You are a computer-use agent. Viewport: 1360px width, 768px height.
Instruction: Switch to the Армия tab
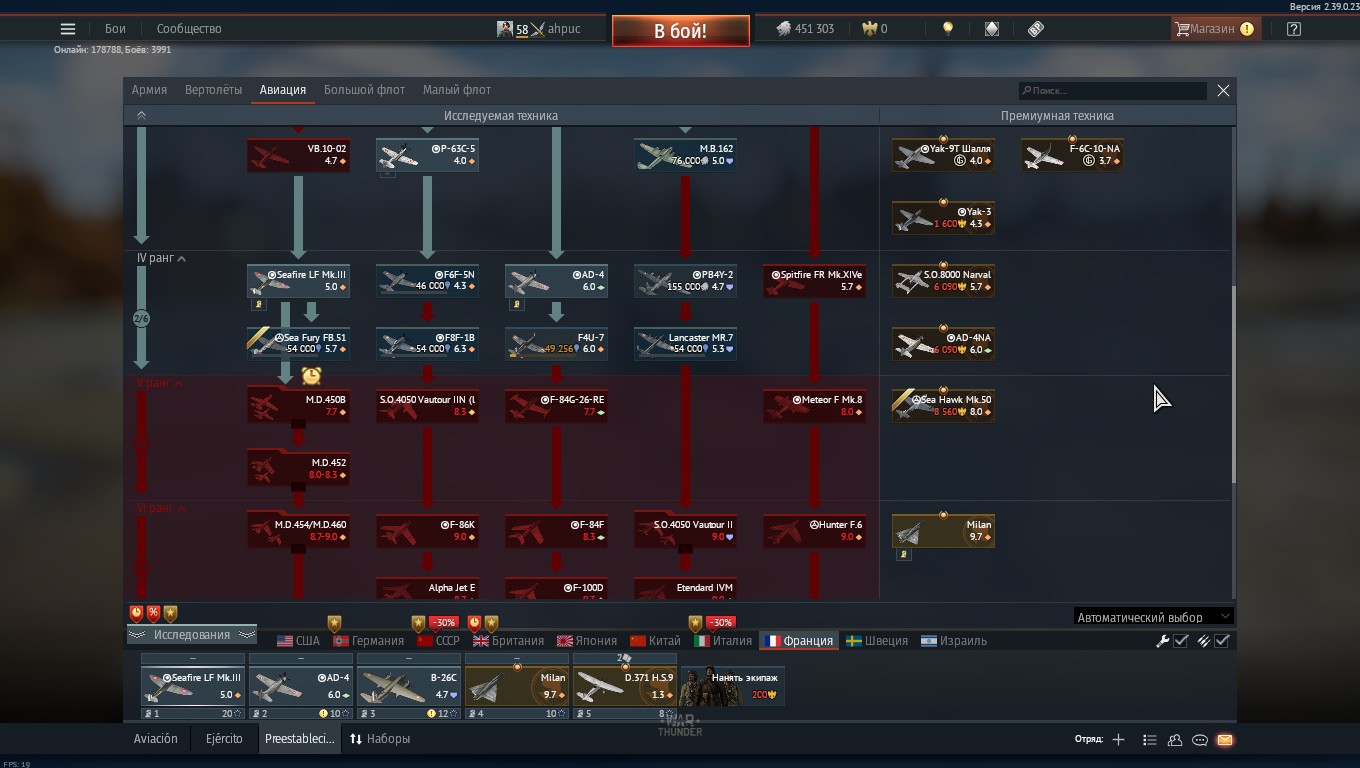149,90
